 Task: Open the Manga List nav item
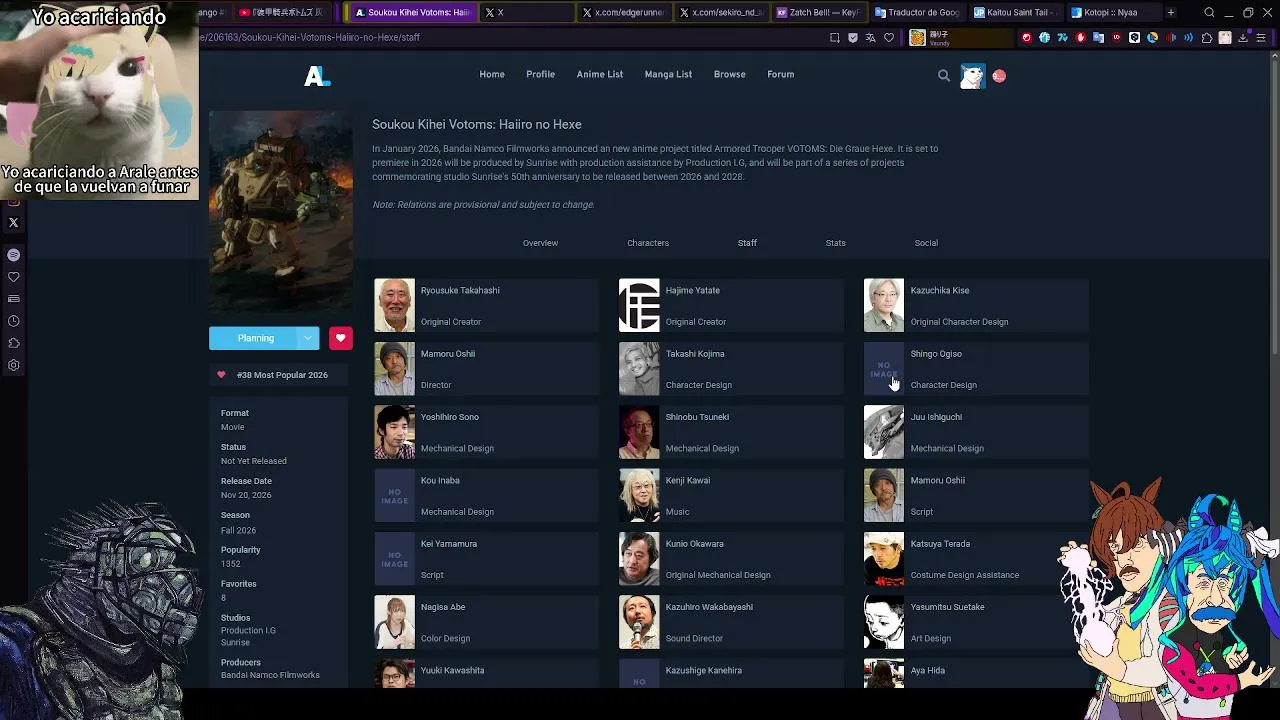[668, 75]
